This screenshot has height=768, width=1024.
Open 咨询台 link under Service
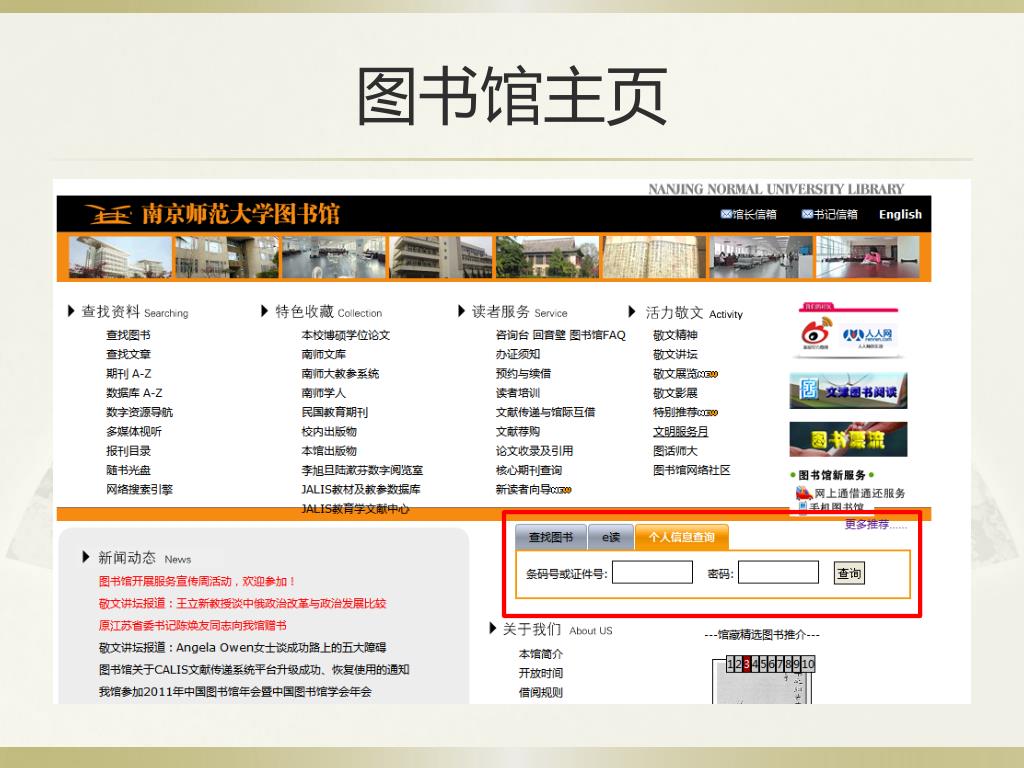(512, 335)
